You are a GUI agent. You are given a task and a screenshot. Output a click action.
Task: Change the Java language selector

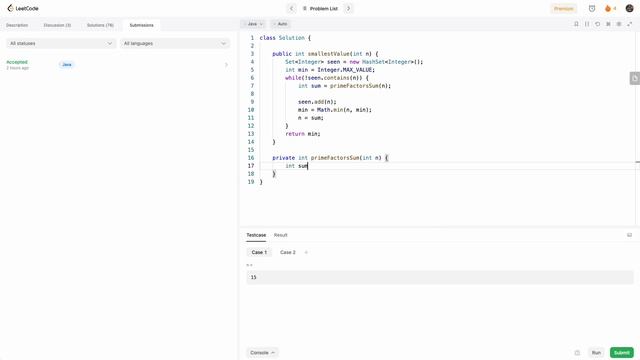click(x=253, y=24)
